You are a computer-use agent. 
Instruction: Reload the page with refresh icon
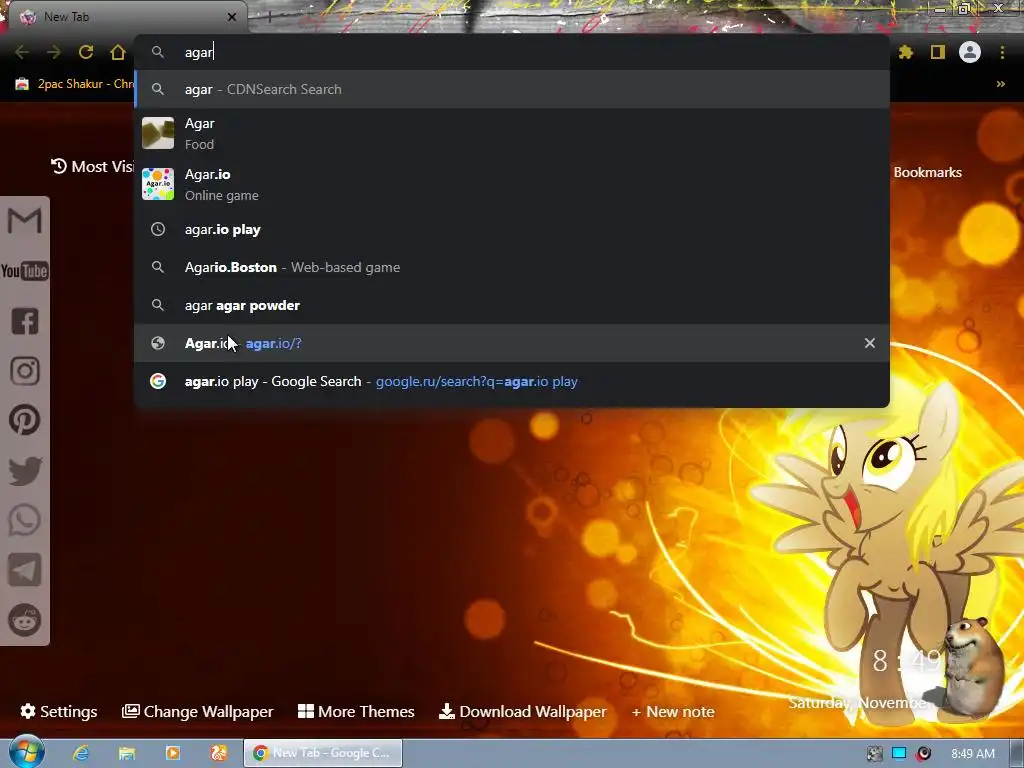point(86,52)
